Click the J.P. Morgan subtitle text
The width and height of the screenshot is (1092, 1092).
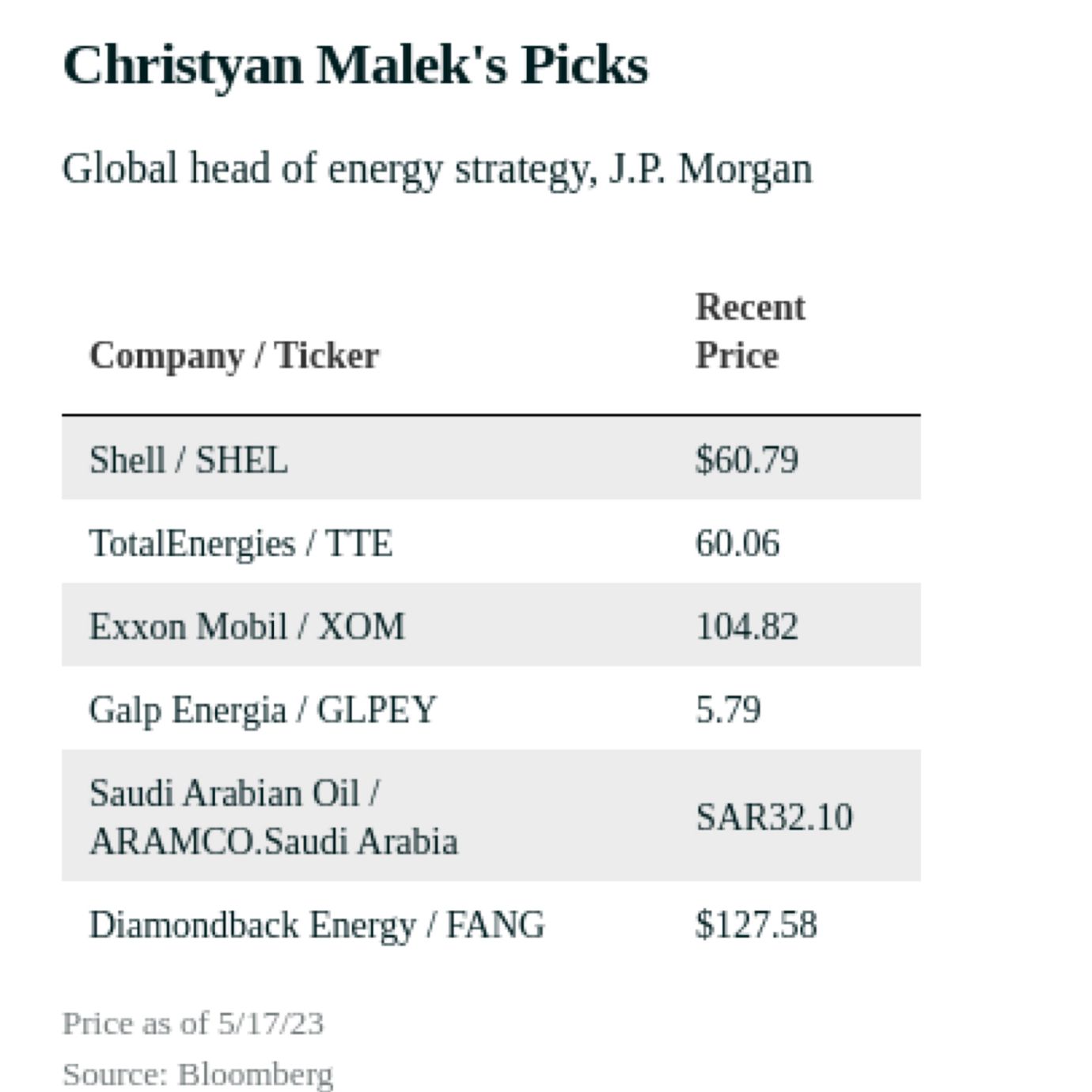point(437,169)
